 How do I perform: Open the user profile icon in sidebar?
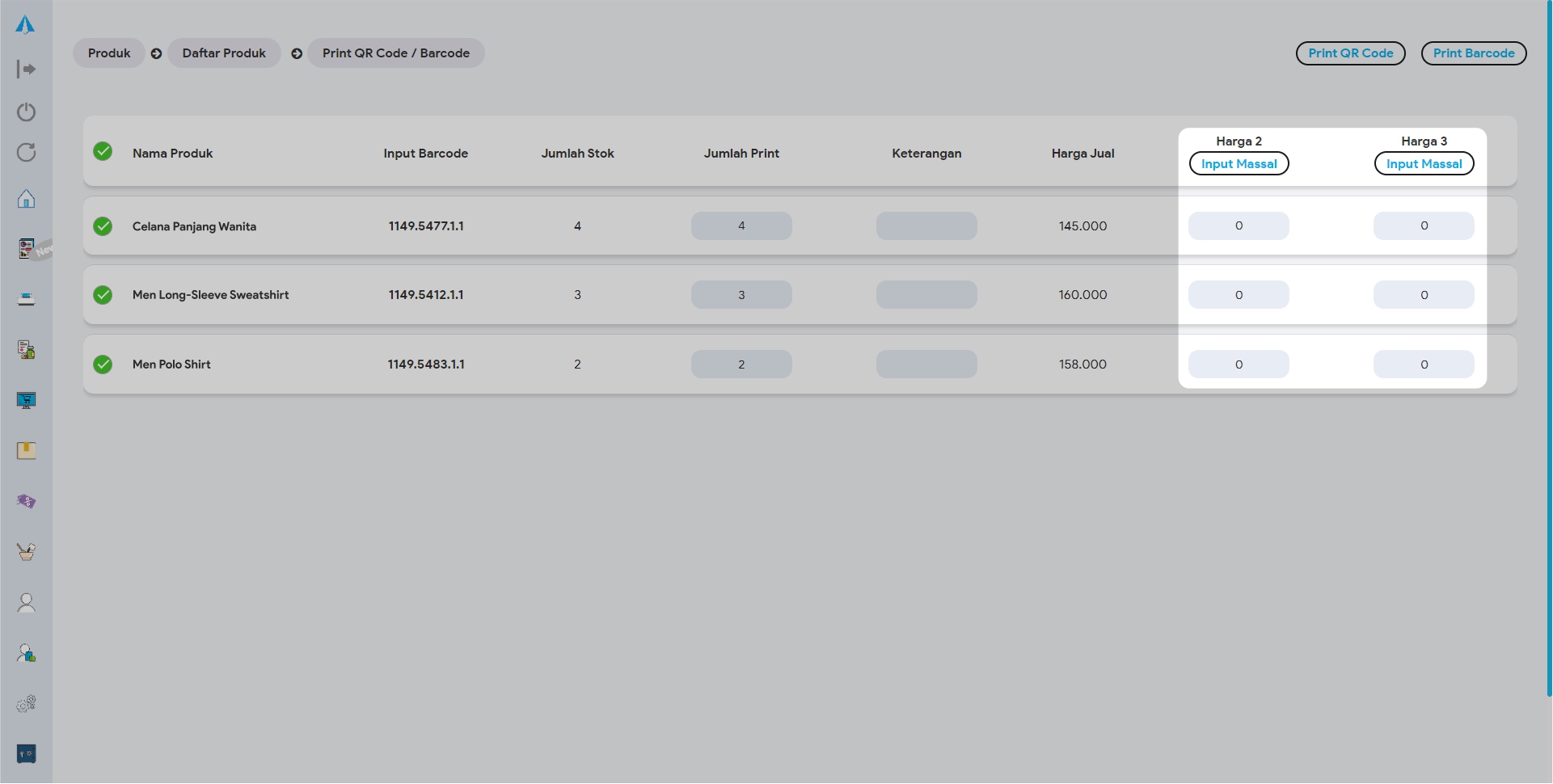pyautogui.click(x=26, y=603)
